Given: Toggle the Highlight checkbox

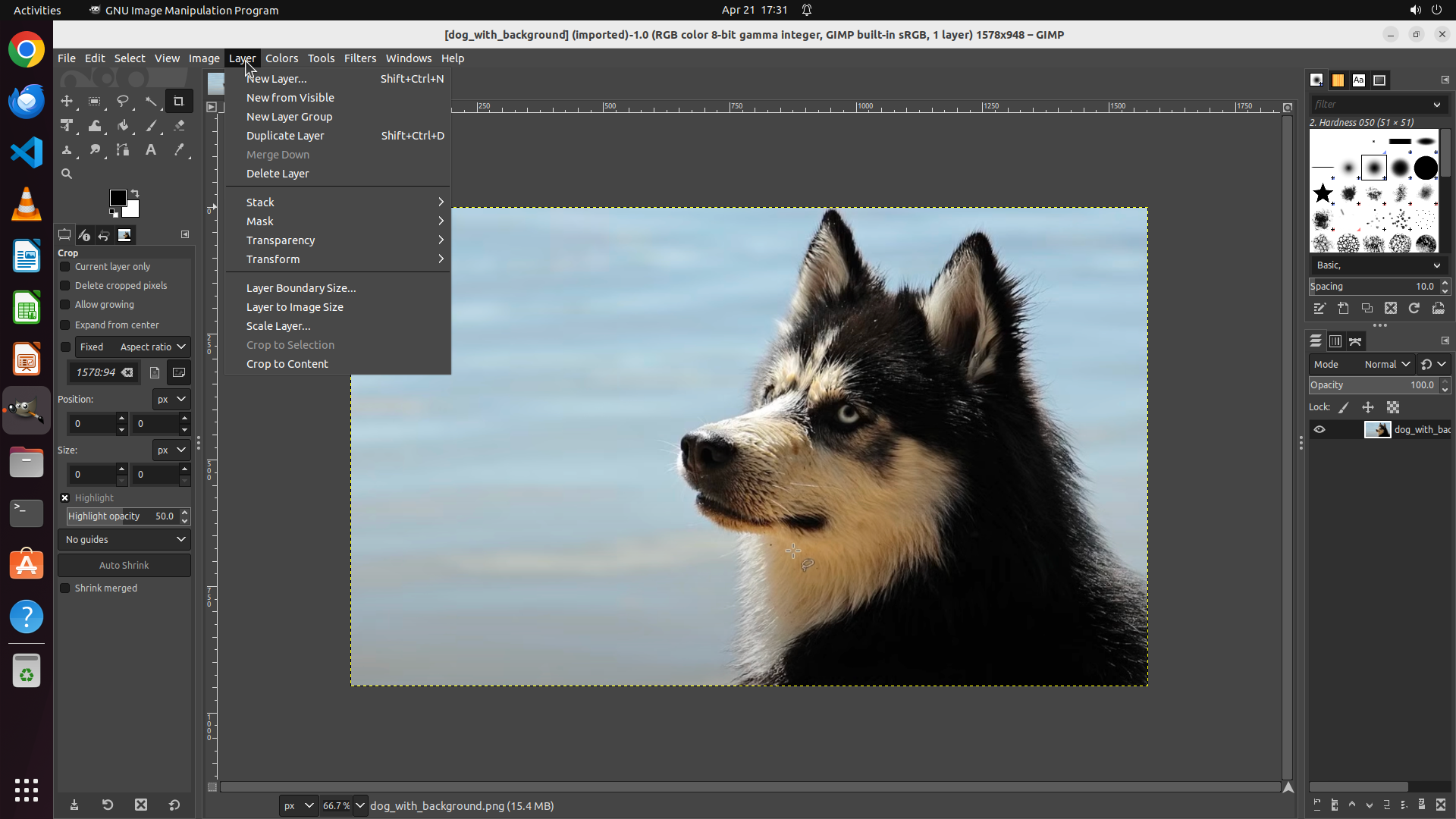Looking at the screenshot, I should 65,498.
